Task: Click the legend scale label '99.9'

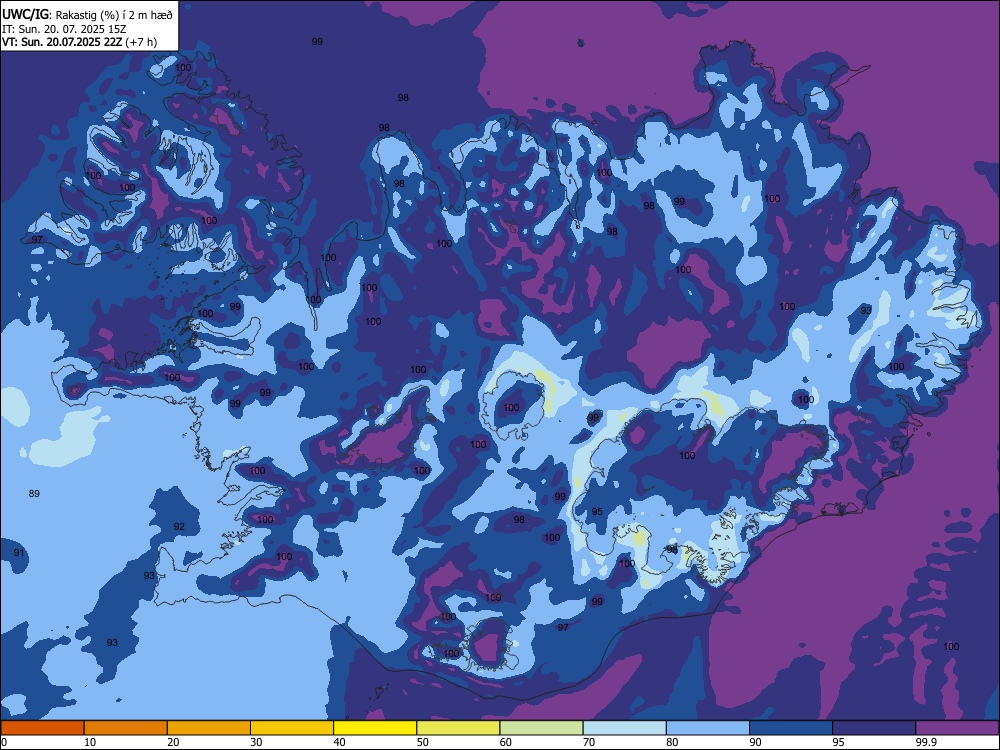Action: (925, 742)
